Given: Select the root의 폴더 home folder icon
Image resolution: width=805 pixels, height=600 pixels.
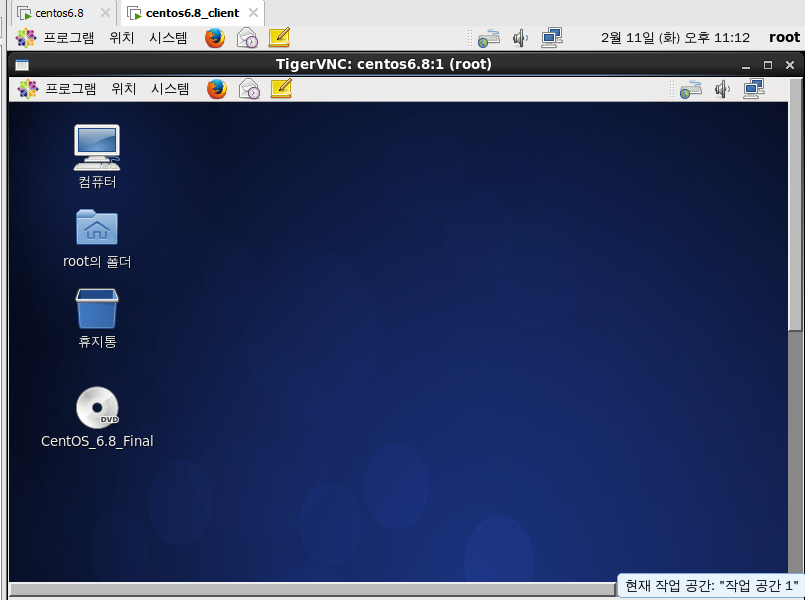Looking at the screenshot, I should point(97,239).
